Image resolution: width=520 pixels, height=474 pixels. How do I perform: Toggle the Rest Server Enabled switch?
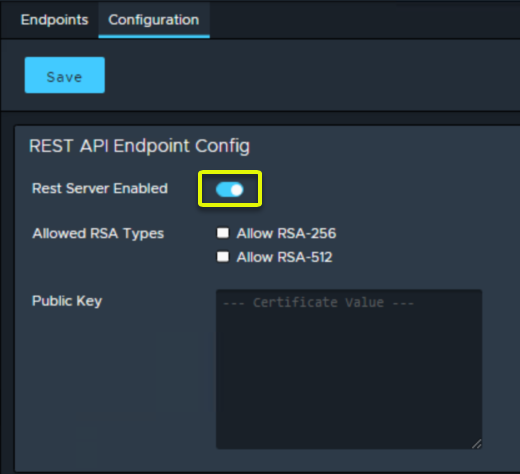click(230, 189)
